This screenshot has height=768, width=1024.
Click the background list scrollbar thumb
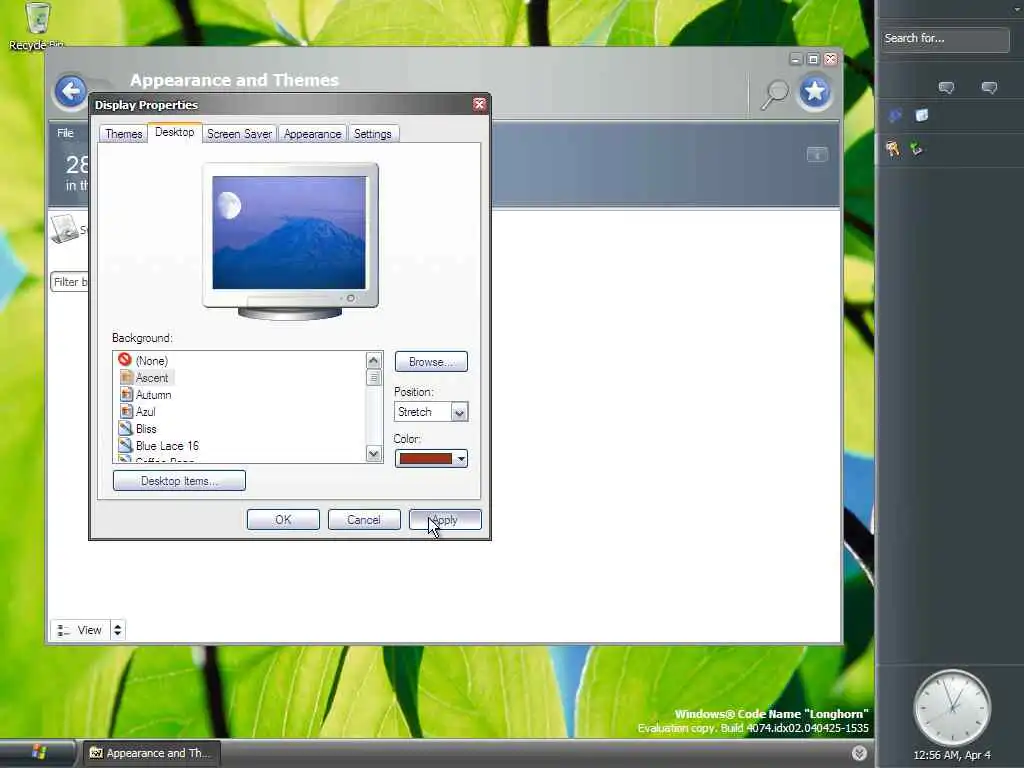tap(374, 378)
